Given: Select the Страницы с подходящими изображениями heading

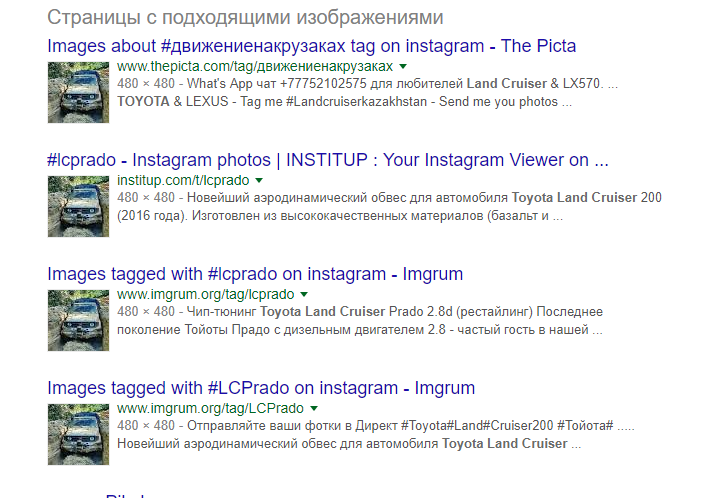Looking at the screenshot, I should pyautogui.click(x=245, y=18).
